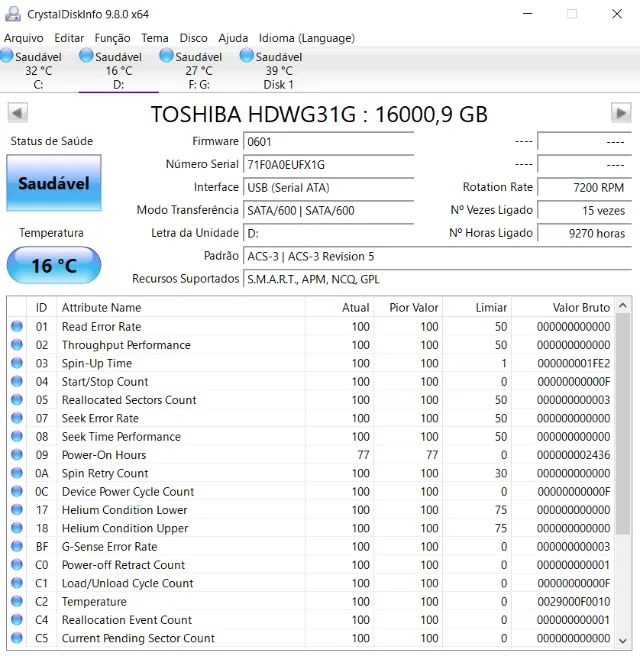Open the Tema menu
This screenshot has height=656, width=640.
coord(155,38)
